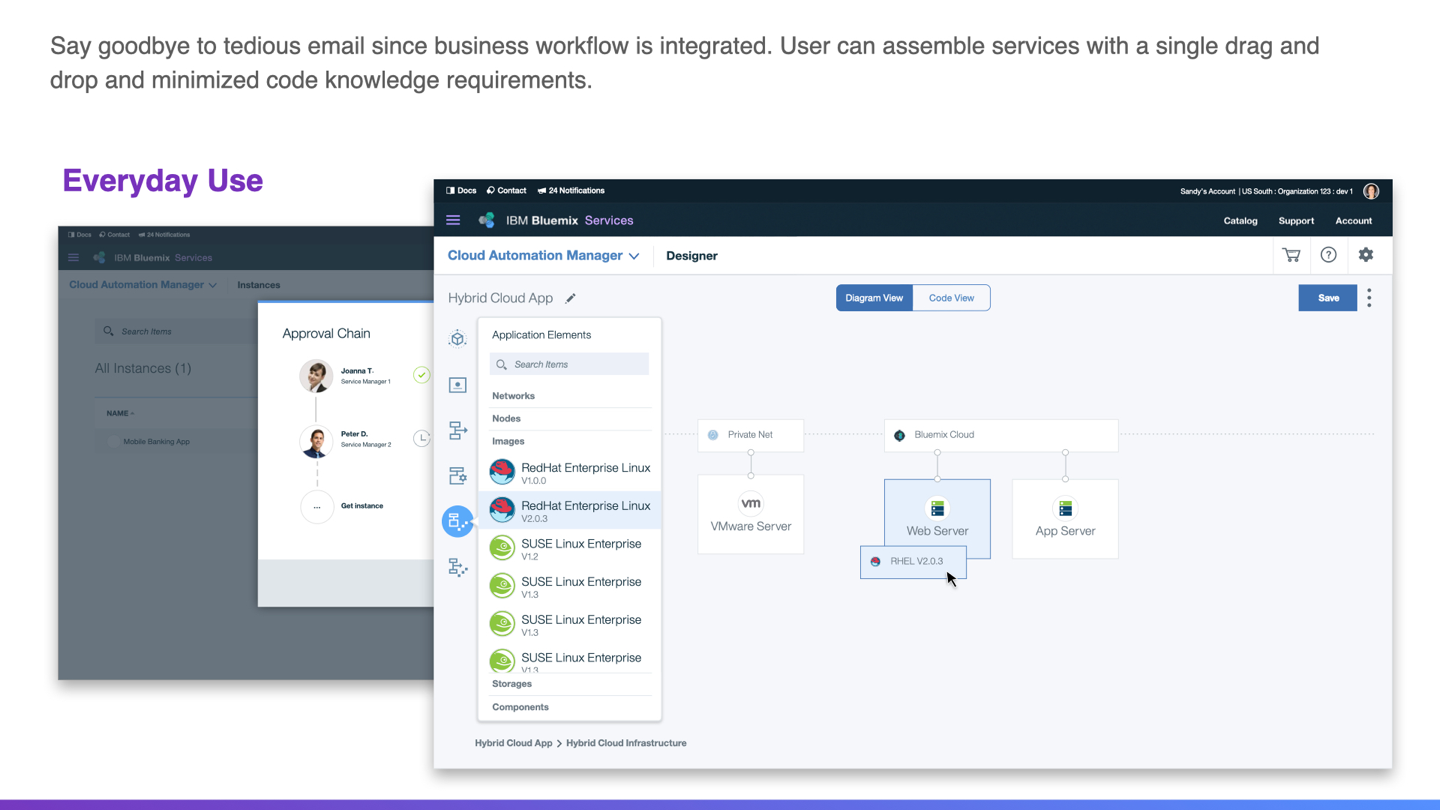The height and width of the screenshot is (810, 1440).
Task: Click green checkmark next to Joanna T.
Action: tap(422, 375)
